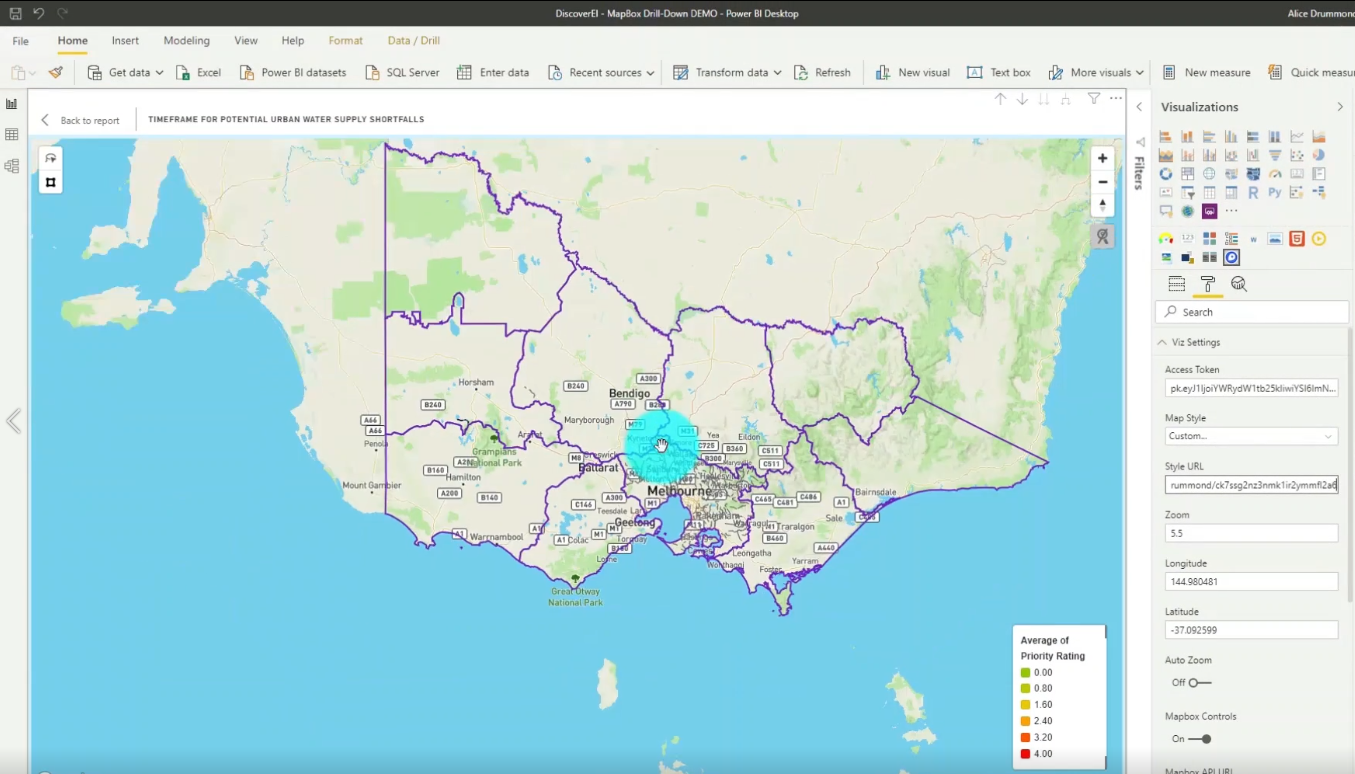1355x774 pixels.
Task: Click the red 4.00 legend swatch
Action: [1025, 752]
